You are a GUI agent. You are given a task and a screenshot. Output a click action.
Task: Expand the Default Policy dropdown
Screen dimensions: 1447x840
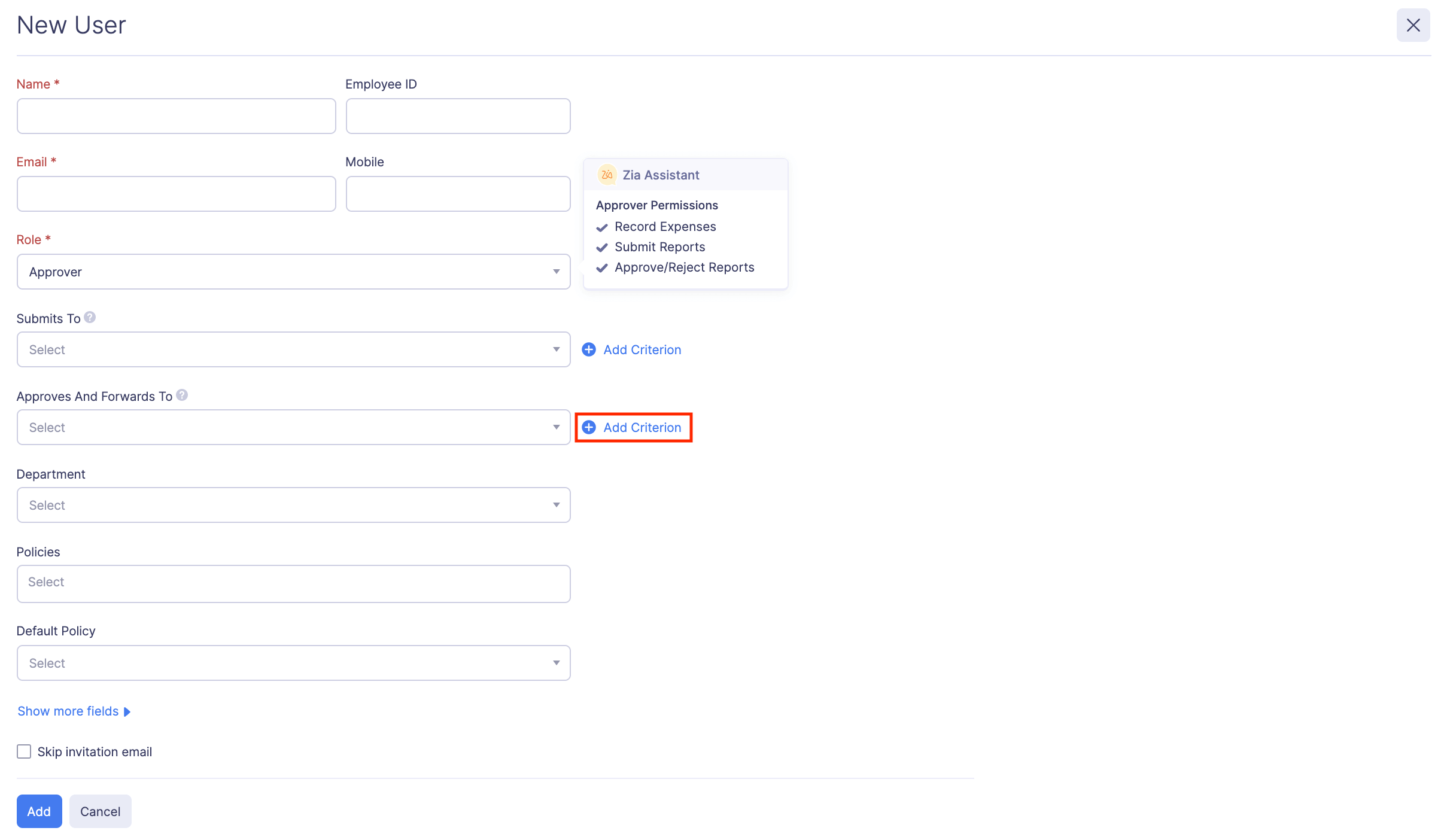pyautogui.click(x=293, y=662)
